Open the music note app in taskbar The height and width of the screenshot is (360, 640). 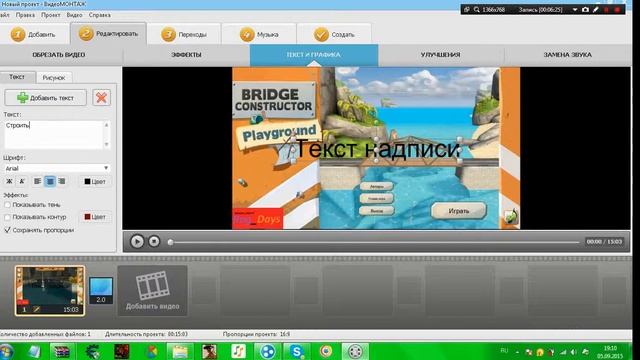238,351
